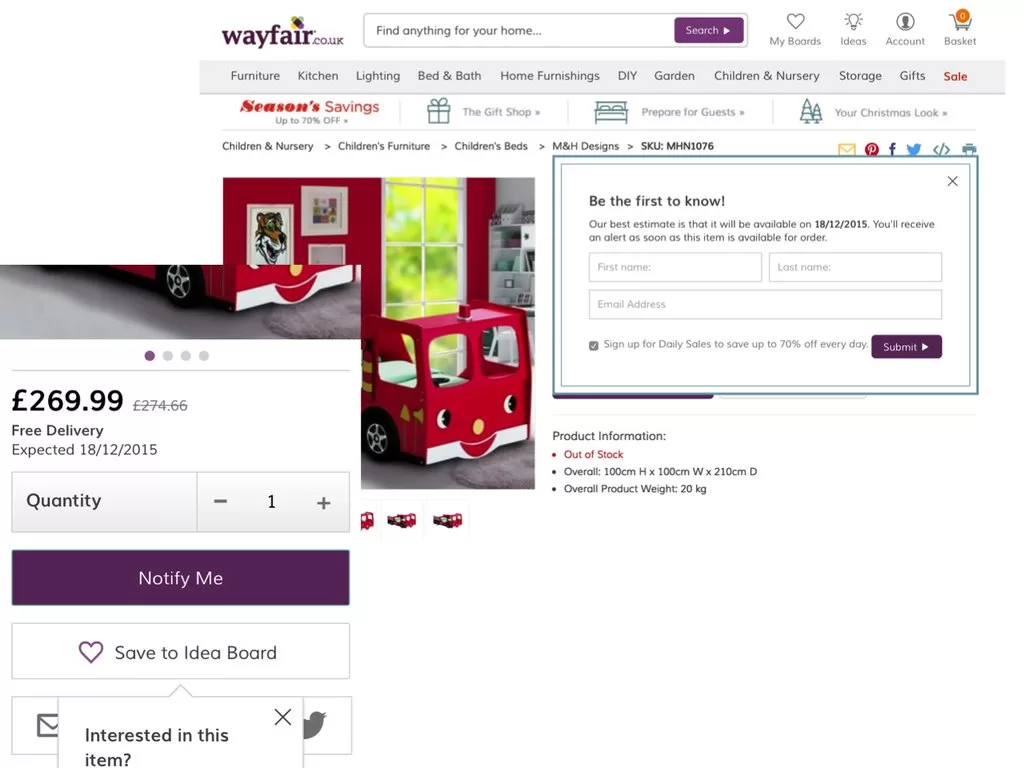Share product via email envelope icon
1024x768 pixels.
pos(846,150)
